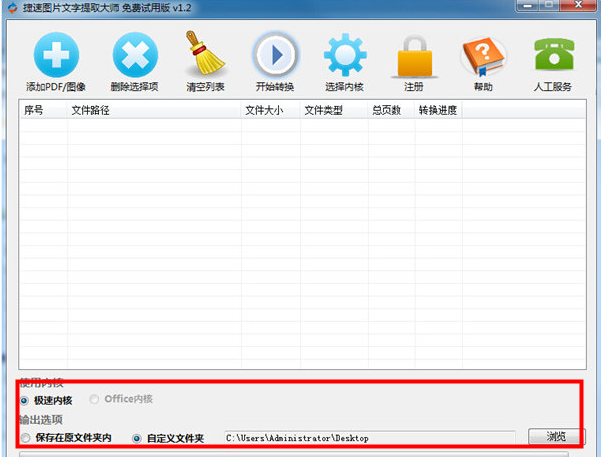Open the Select Engine (选择内核) gear icon

tap(344, 54)
